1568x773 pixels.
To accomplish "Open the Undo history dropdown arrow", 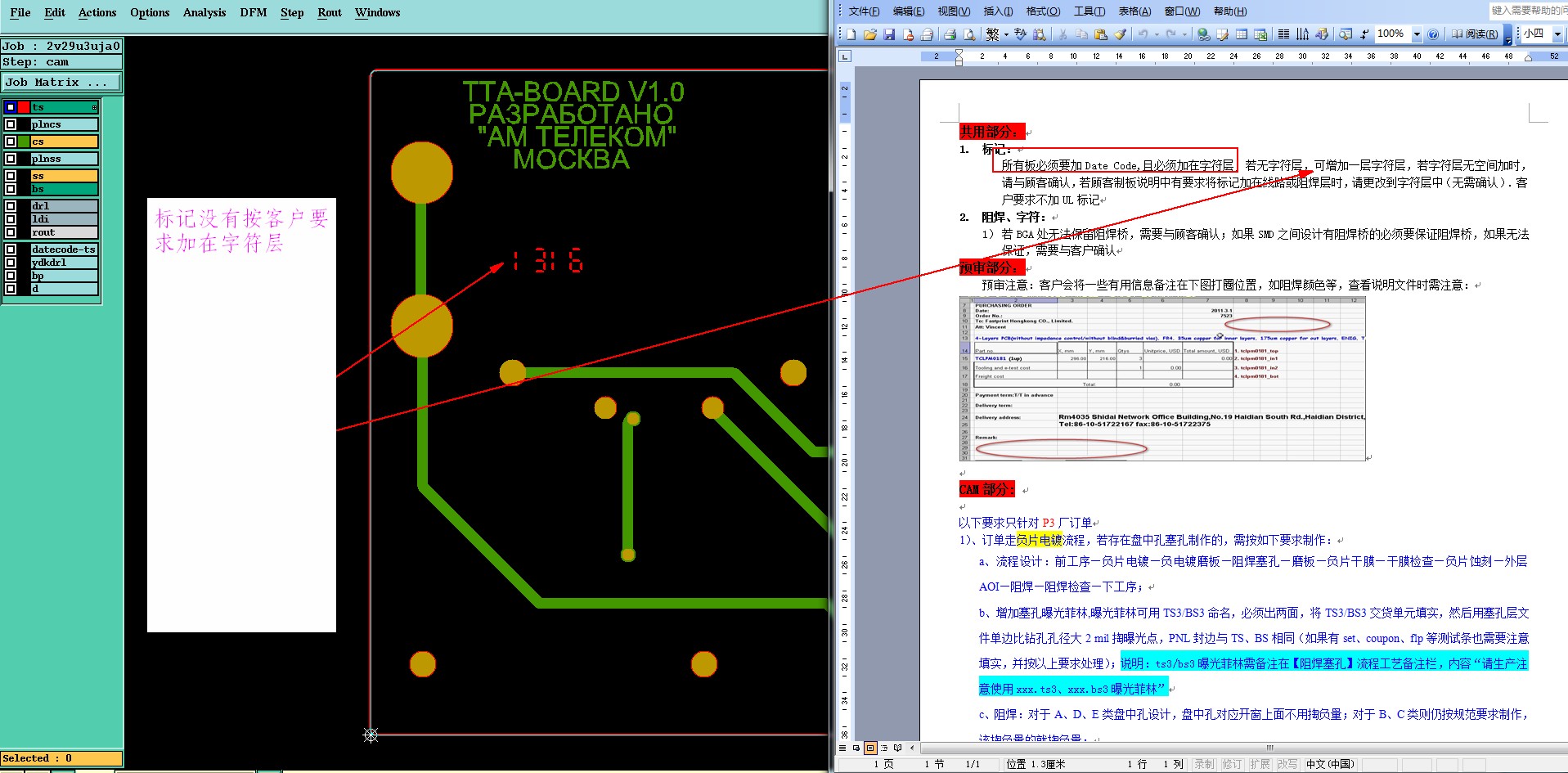I will tap(1157, 34).
